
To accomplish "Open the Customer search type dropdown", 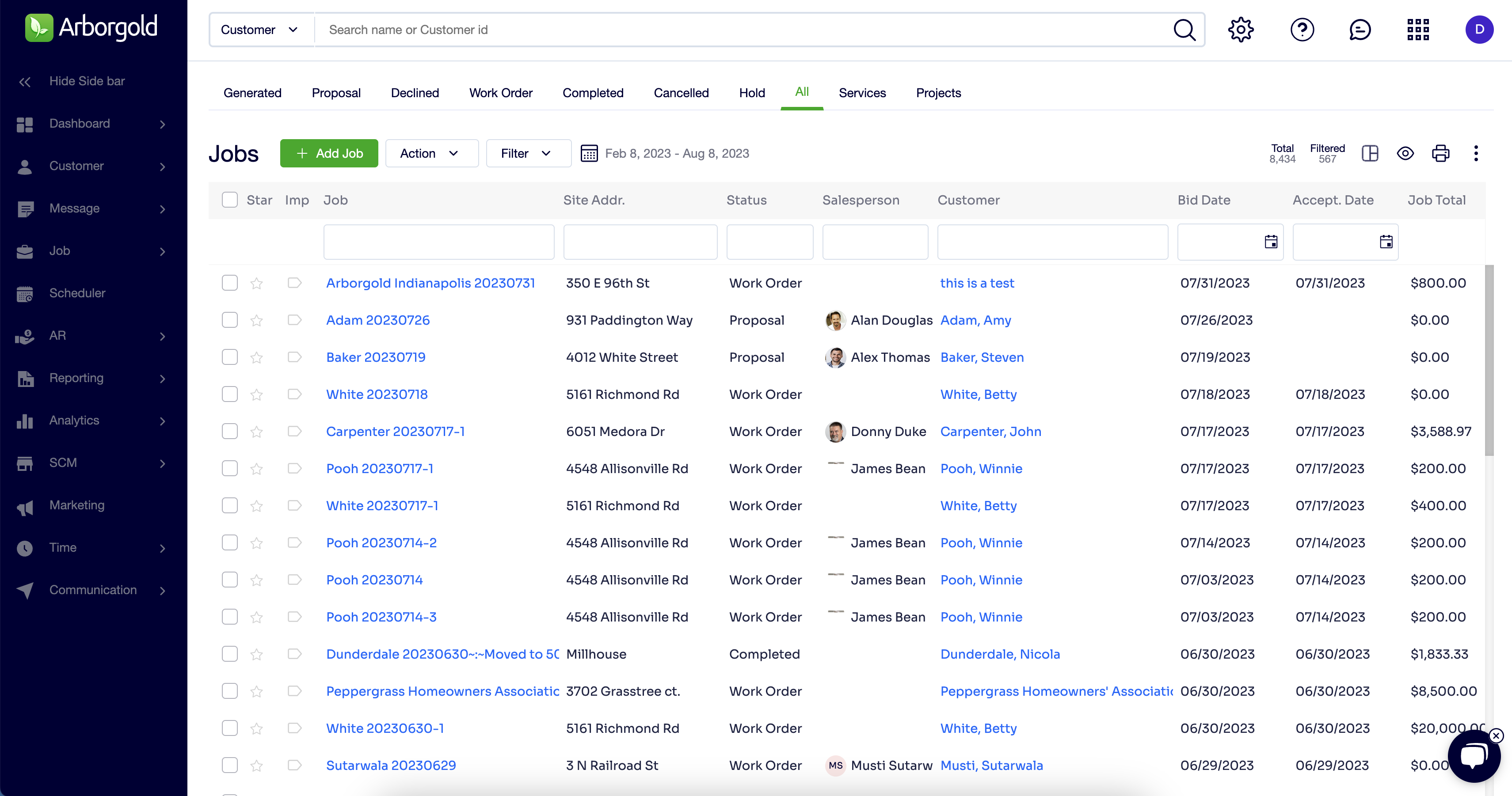I will tap(259, 29).
